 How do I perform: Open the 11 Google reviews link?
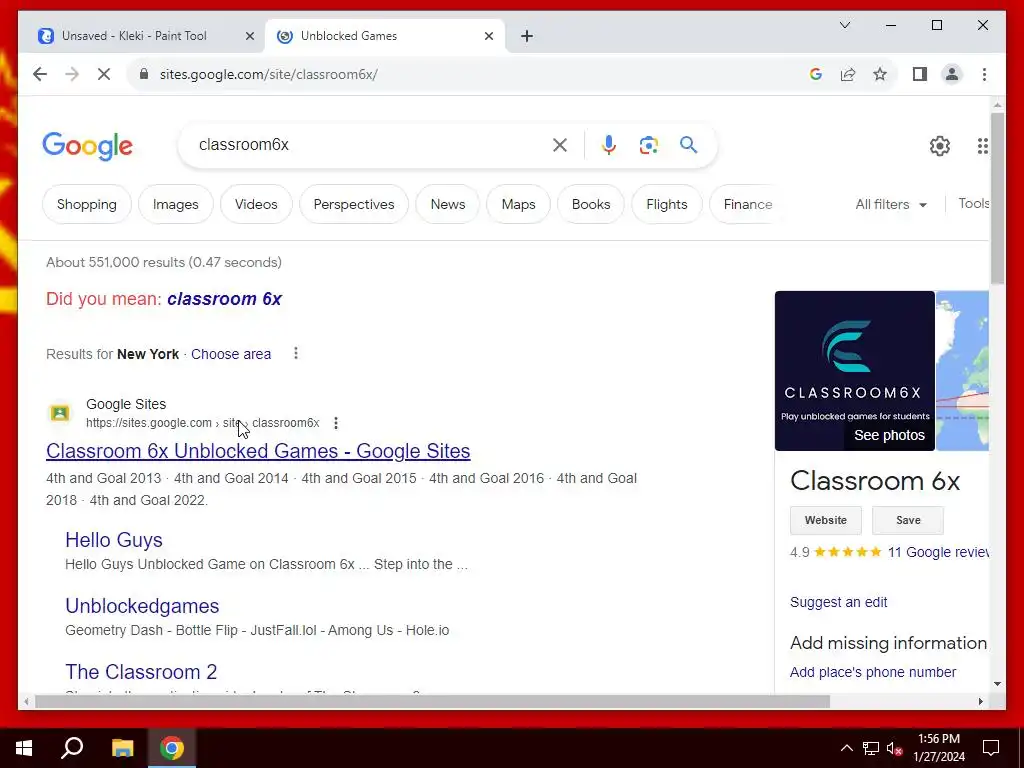(938, 552)
